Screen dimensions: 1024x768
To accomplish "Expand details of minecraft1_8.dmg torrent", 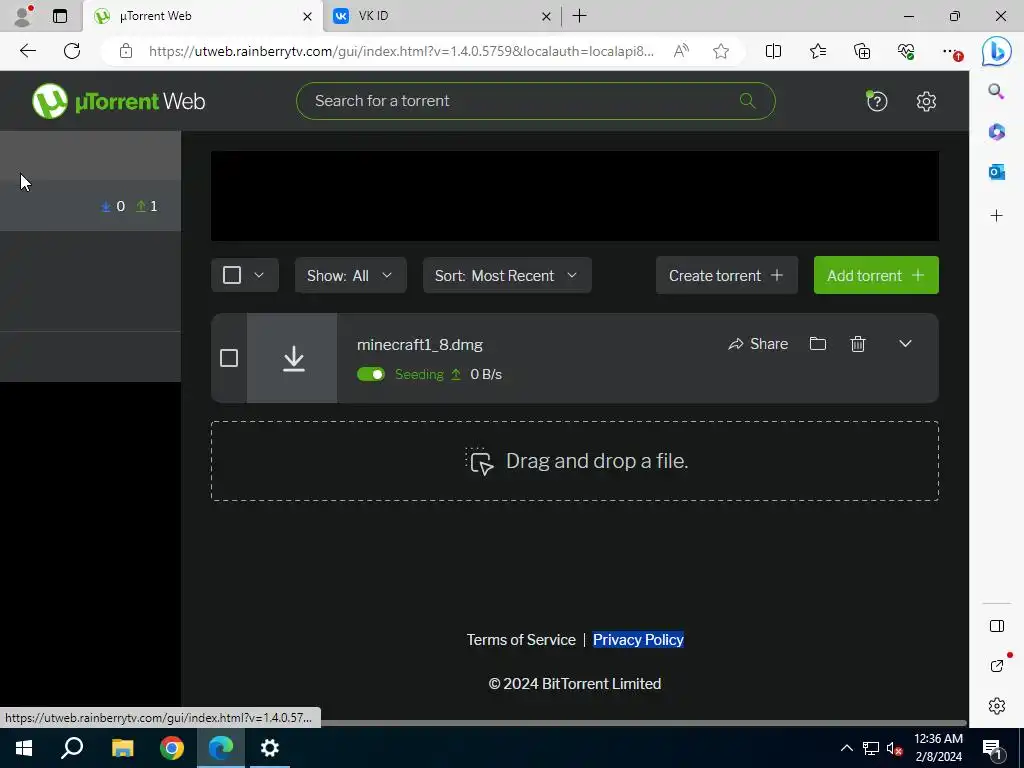I will pos(905,344).
